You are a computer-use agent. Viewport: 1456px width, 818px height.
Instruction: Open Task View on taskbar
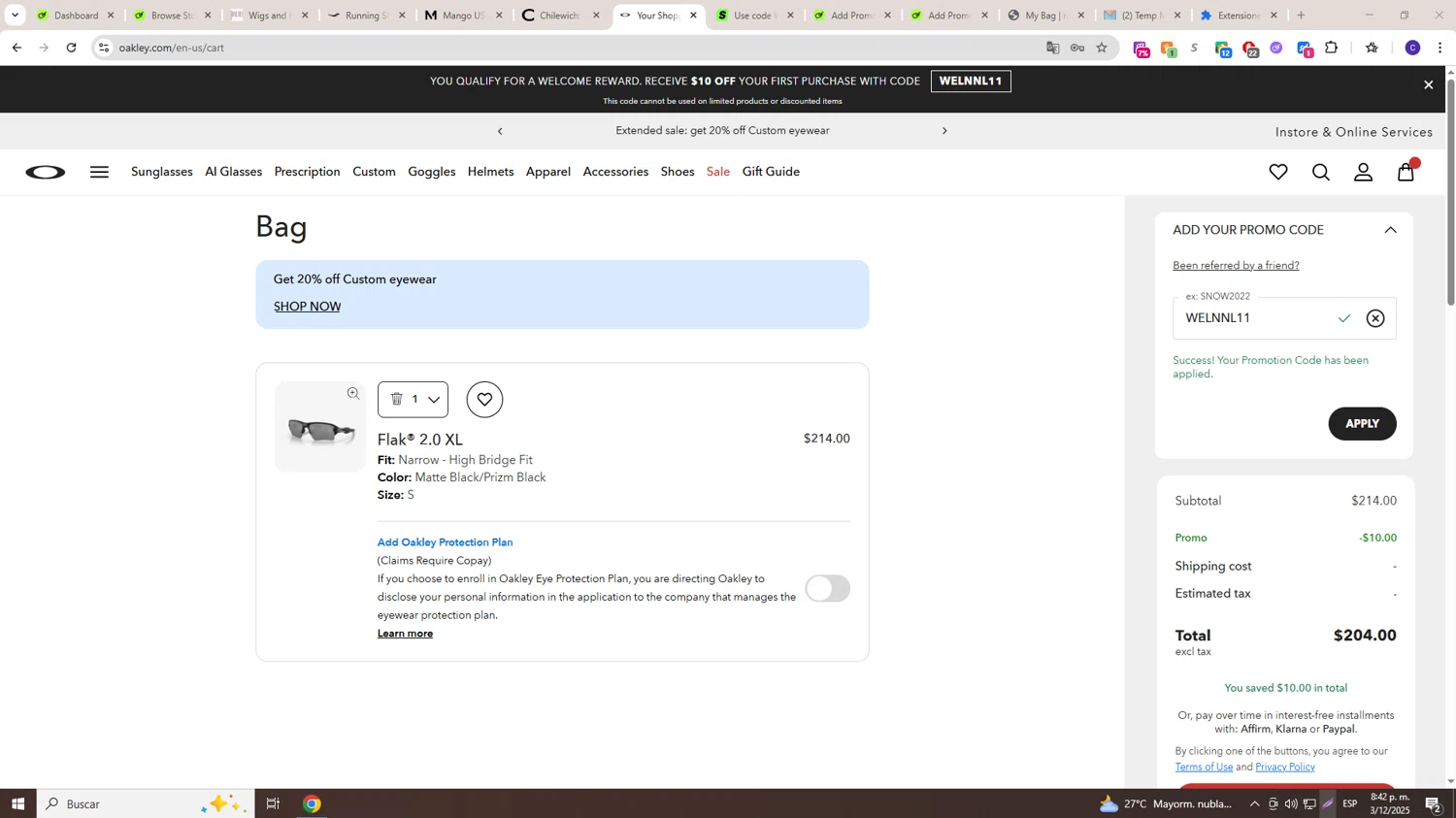tap(273, 803)
